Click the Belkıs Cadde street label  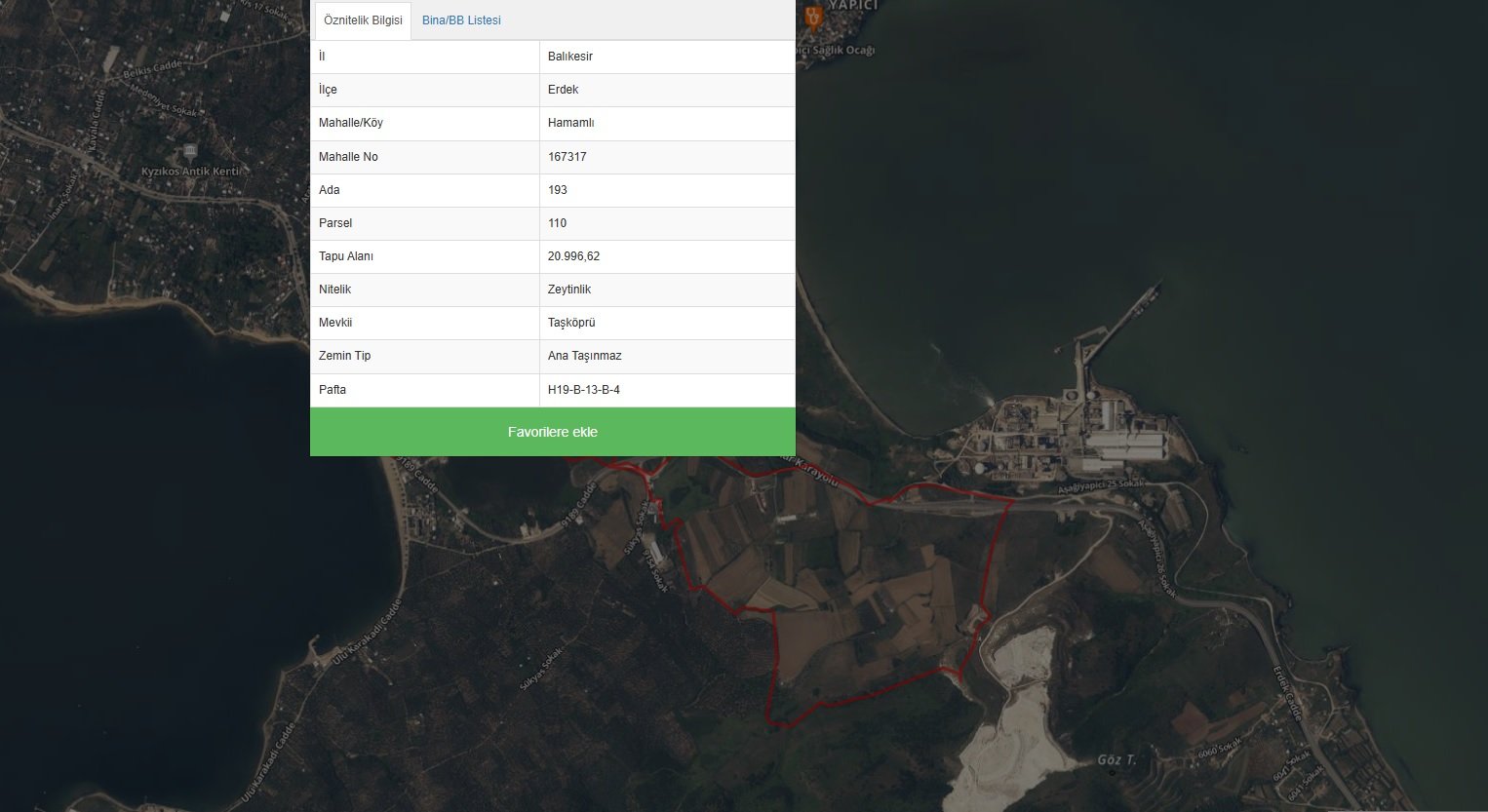pyautogui.click(x=153, y=68)
